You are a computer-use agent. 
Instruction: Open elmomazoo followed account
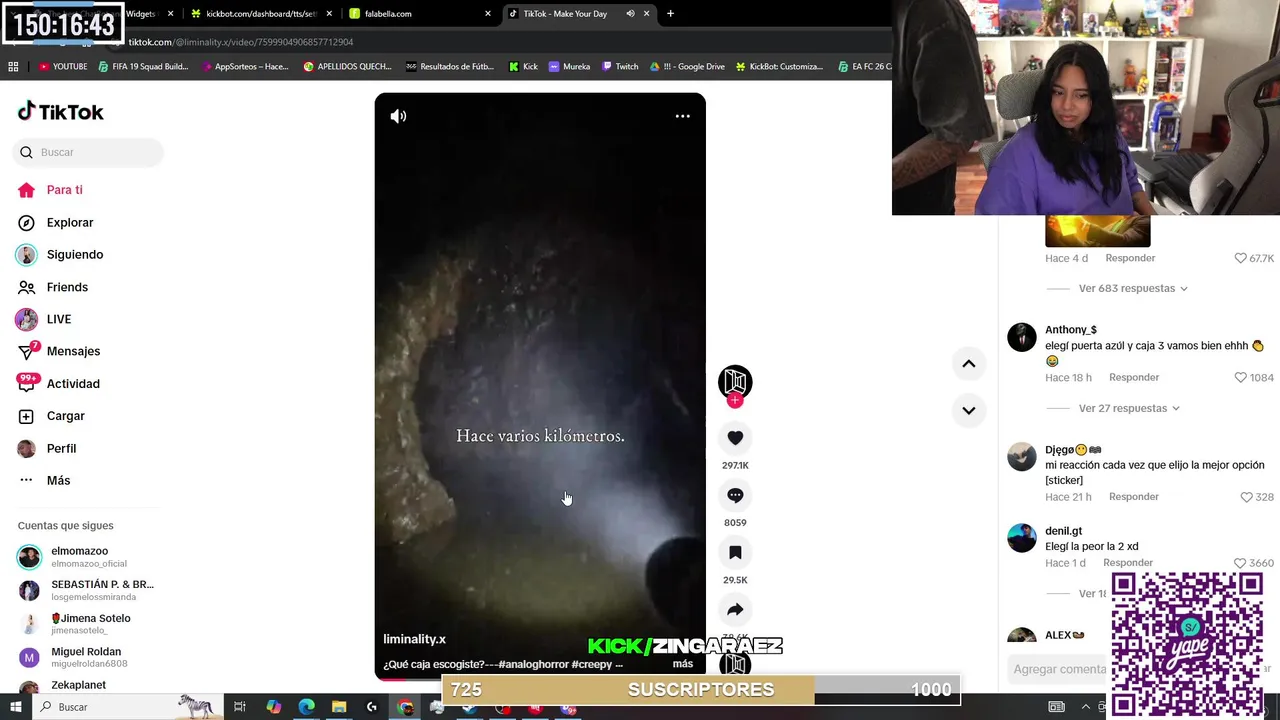[x=85, y=557]
